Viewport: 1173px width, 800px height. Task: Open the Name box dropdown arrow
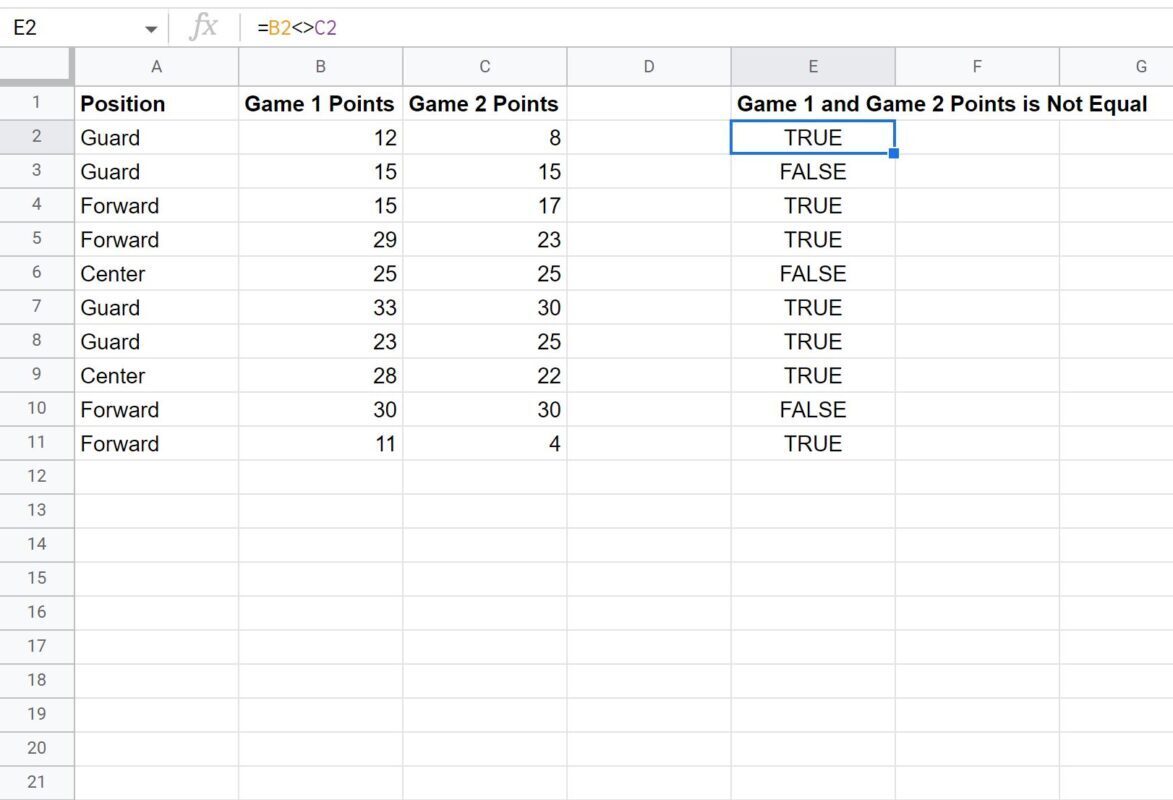click(x=151, y=29)
